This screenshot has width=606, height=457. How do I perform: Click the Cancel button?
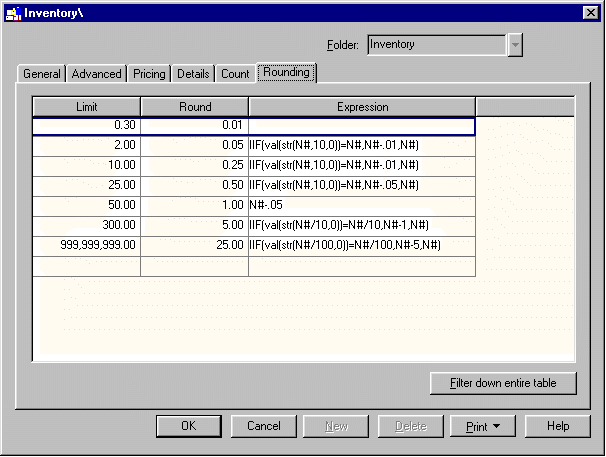pyautogui.click(x=264, y=426)
